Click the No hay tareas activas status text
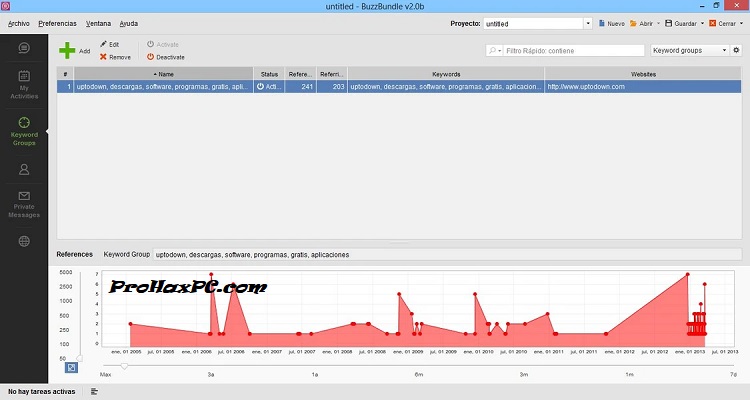750x400 pixels. pos(42,391)
